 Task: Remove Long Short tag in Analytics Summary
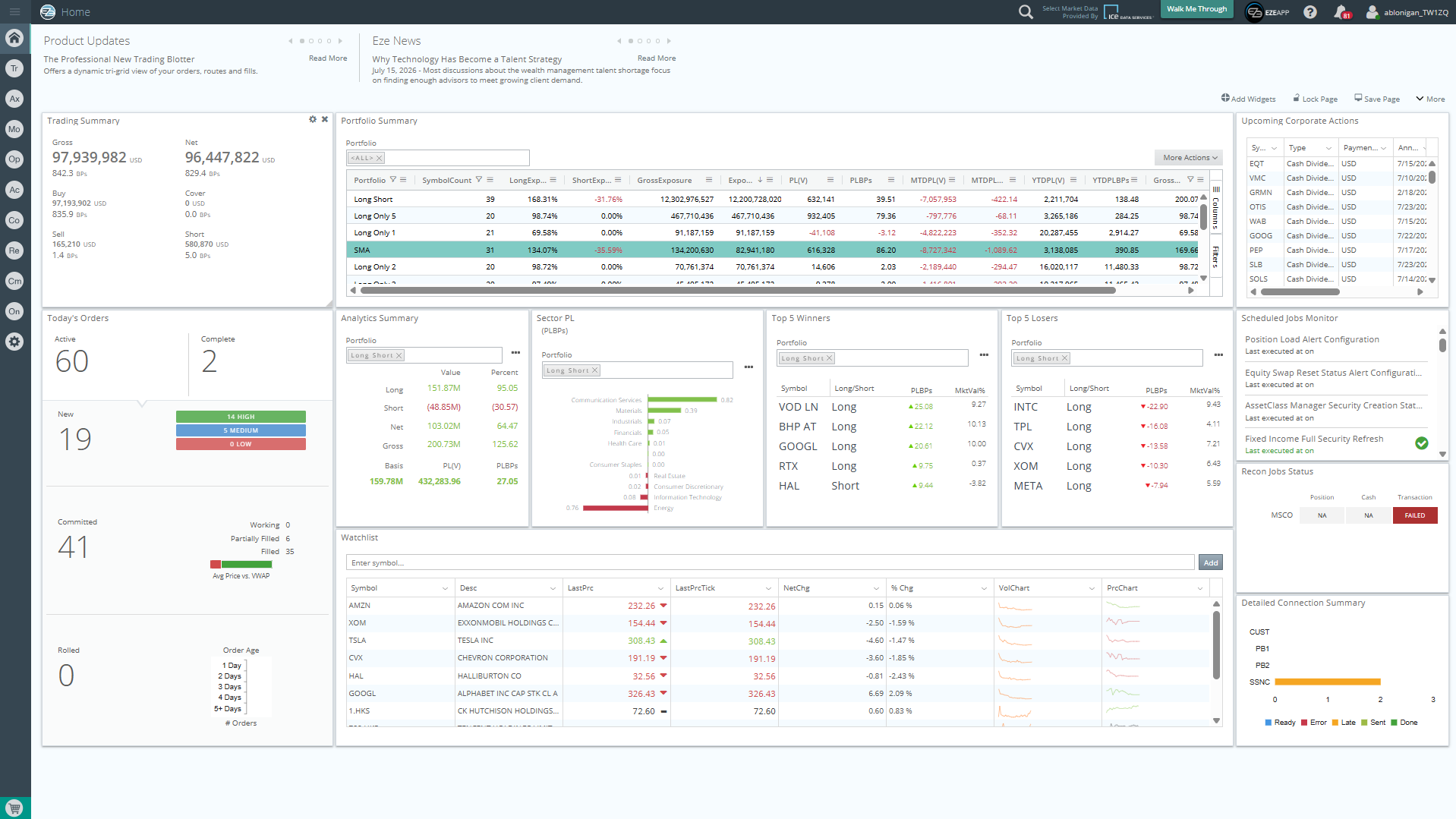399,355
